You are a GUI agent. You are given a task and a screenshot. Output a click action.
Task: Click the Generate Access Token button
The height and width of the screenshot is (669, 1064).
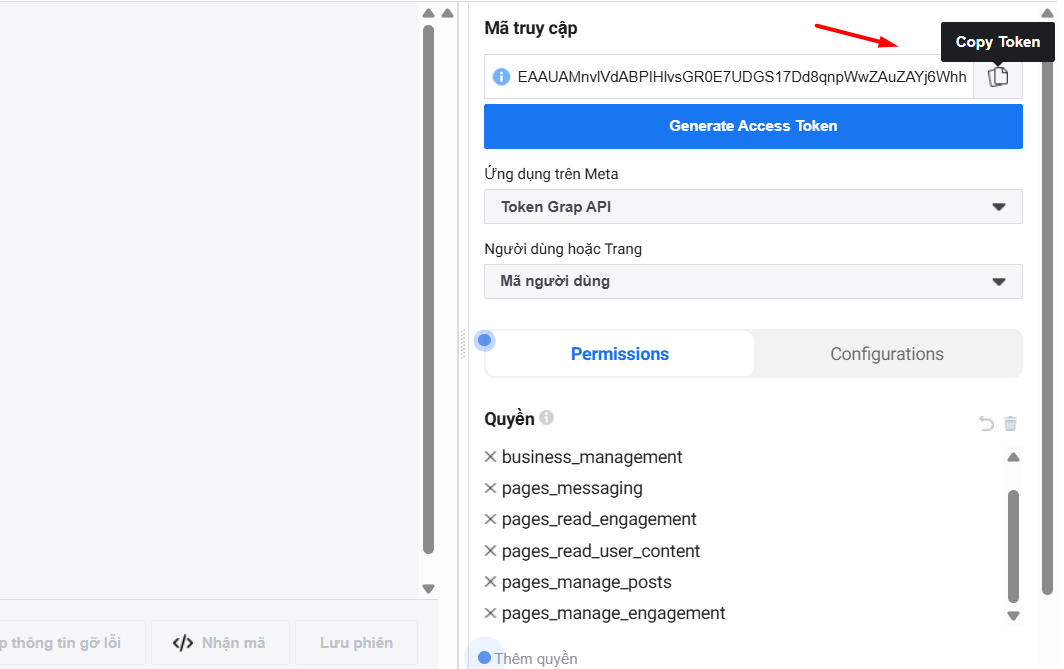(x=753, y=126)
